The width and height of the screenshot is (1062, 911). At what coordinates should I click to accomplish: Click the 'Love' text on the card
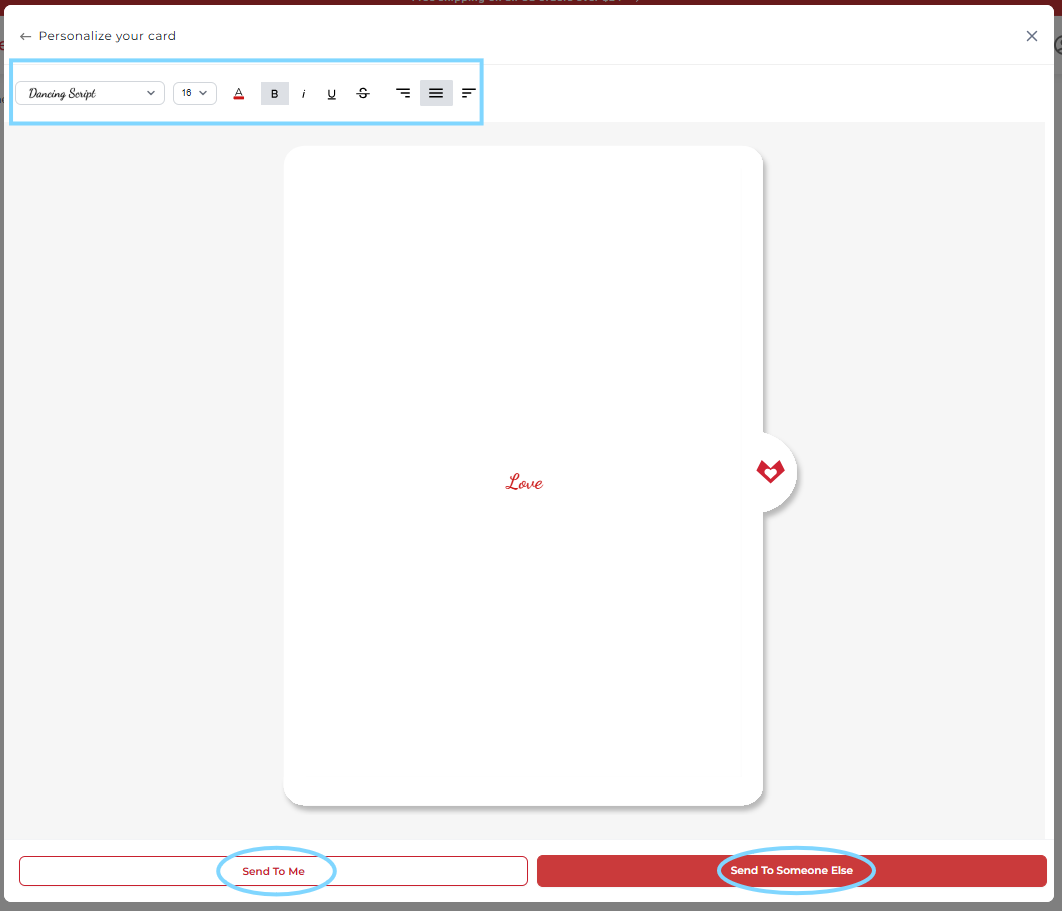click(524, 483)
